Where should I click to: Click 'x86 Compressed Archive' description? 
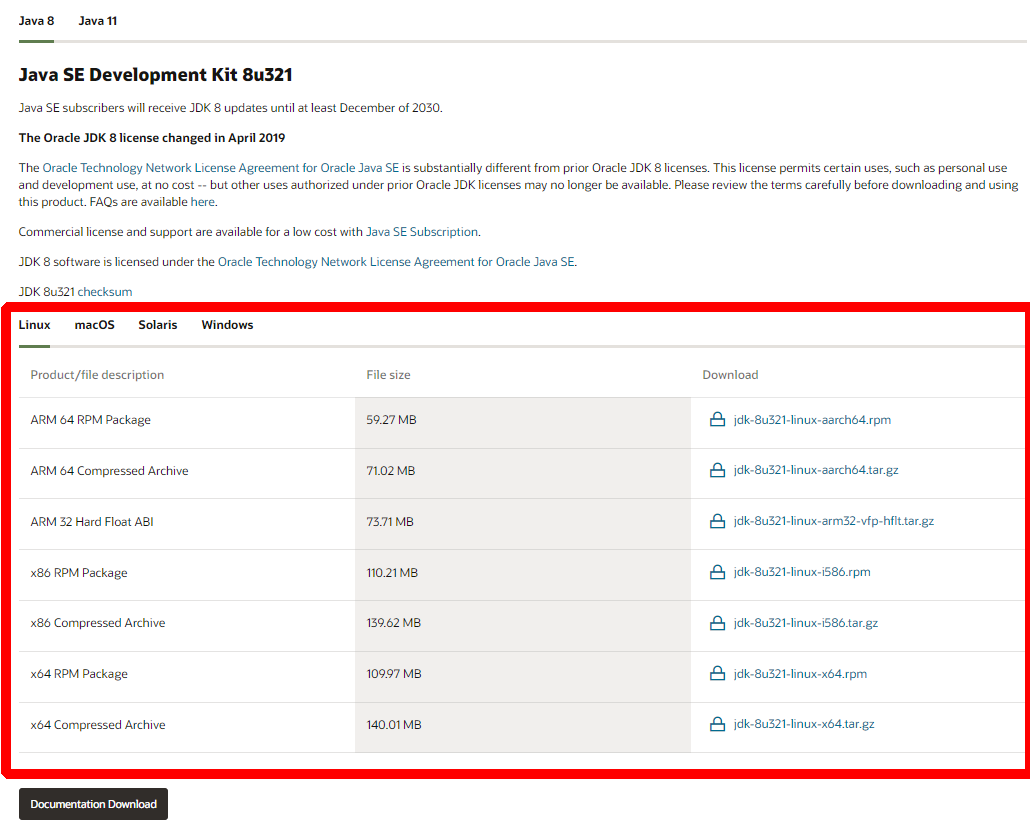click(x=98, y=623)
